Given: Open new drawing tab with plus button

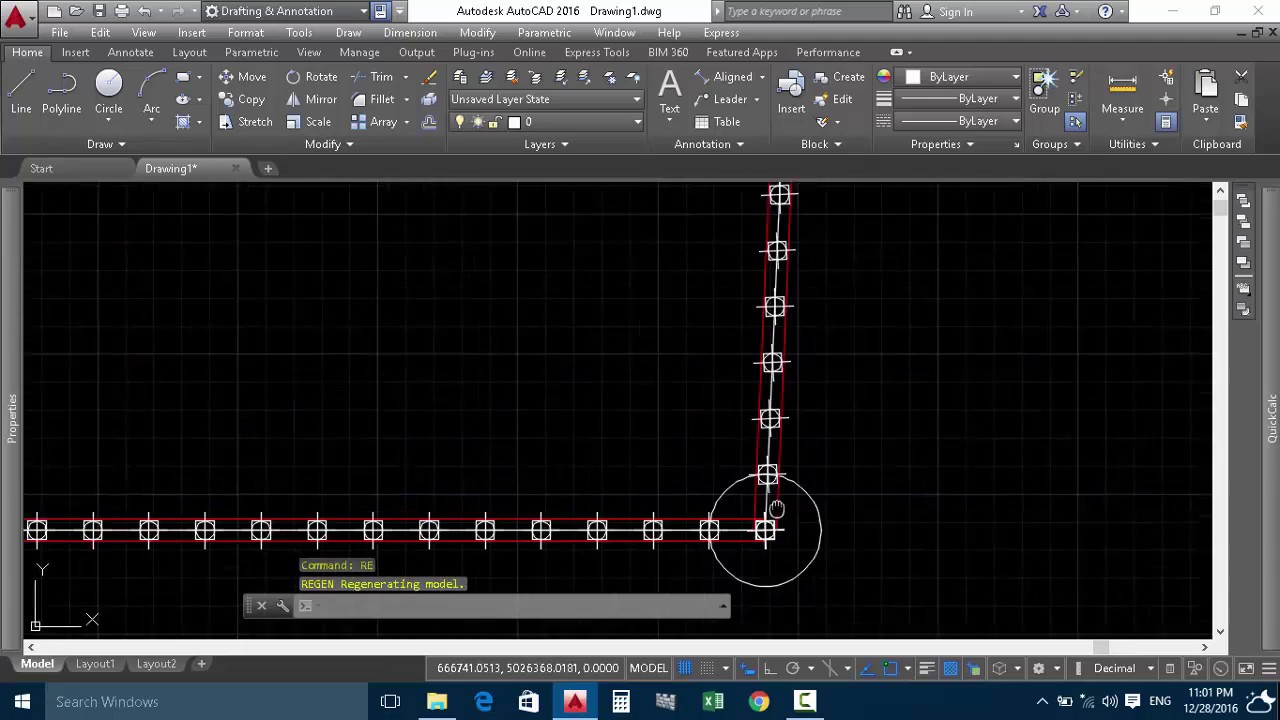Looking at the screenshot, I should coord(268,168).
